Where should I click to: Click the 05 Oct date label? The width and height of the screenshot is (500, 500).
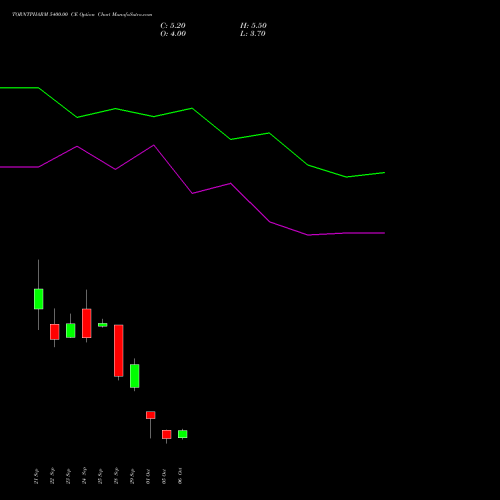pyautogui.click(x=165, y=476)
